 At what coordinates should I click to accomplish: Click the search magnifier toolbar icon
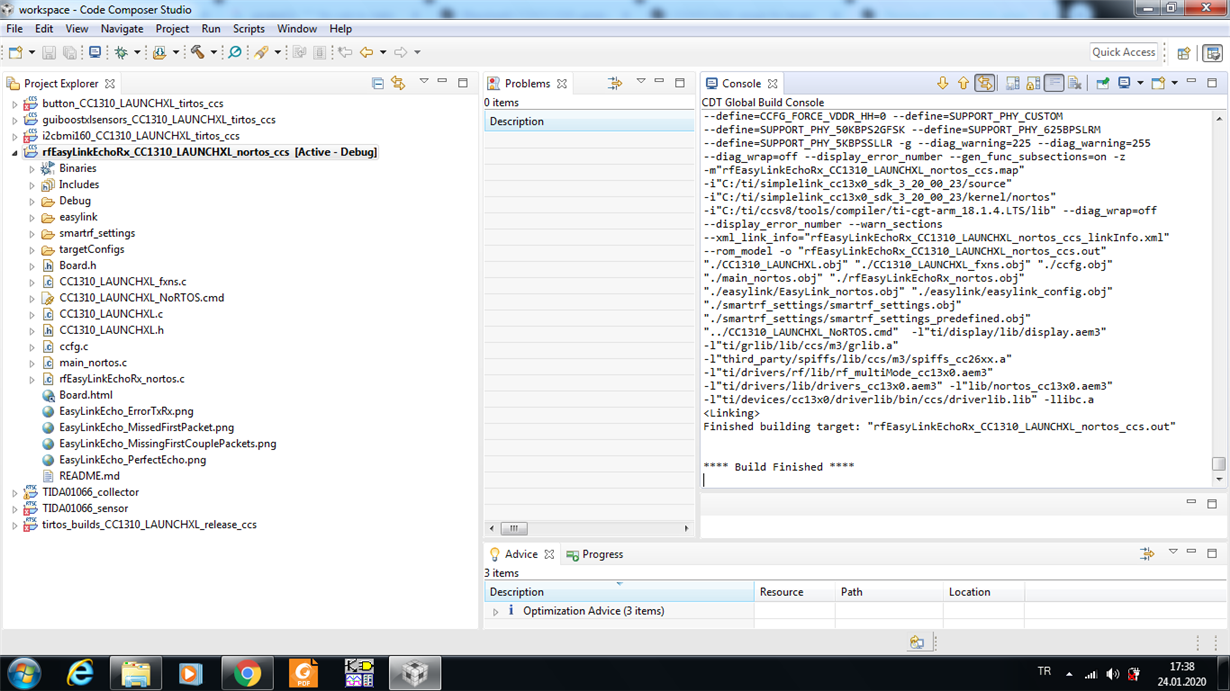tap(235, 52)
